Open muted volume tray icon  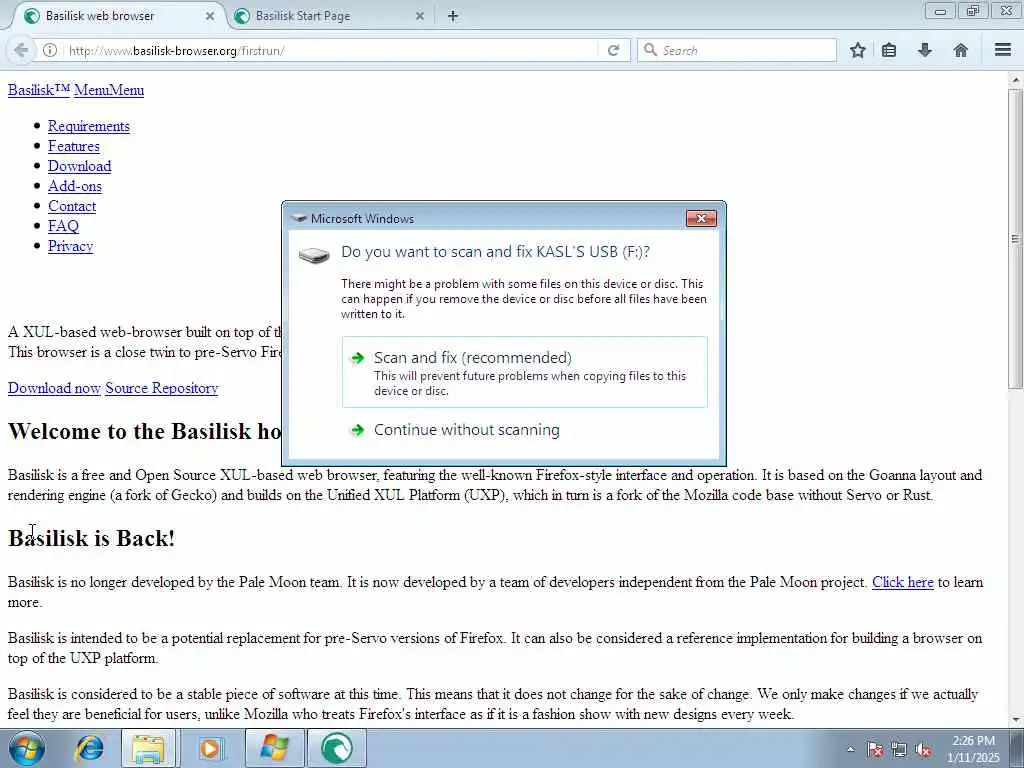(923, 750)
